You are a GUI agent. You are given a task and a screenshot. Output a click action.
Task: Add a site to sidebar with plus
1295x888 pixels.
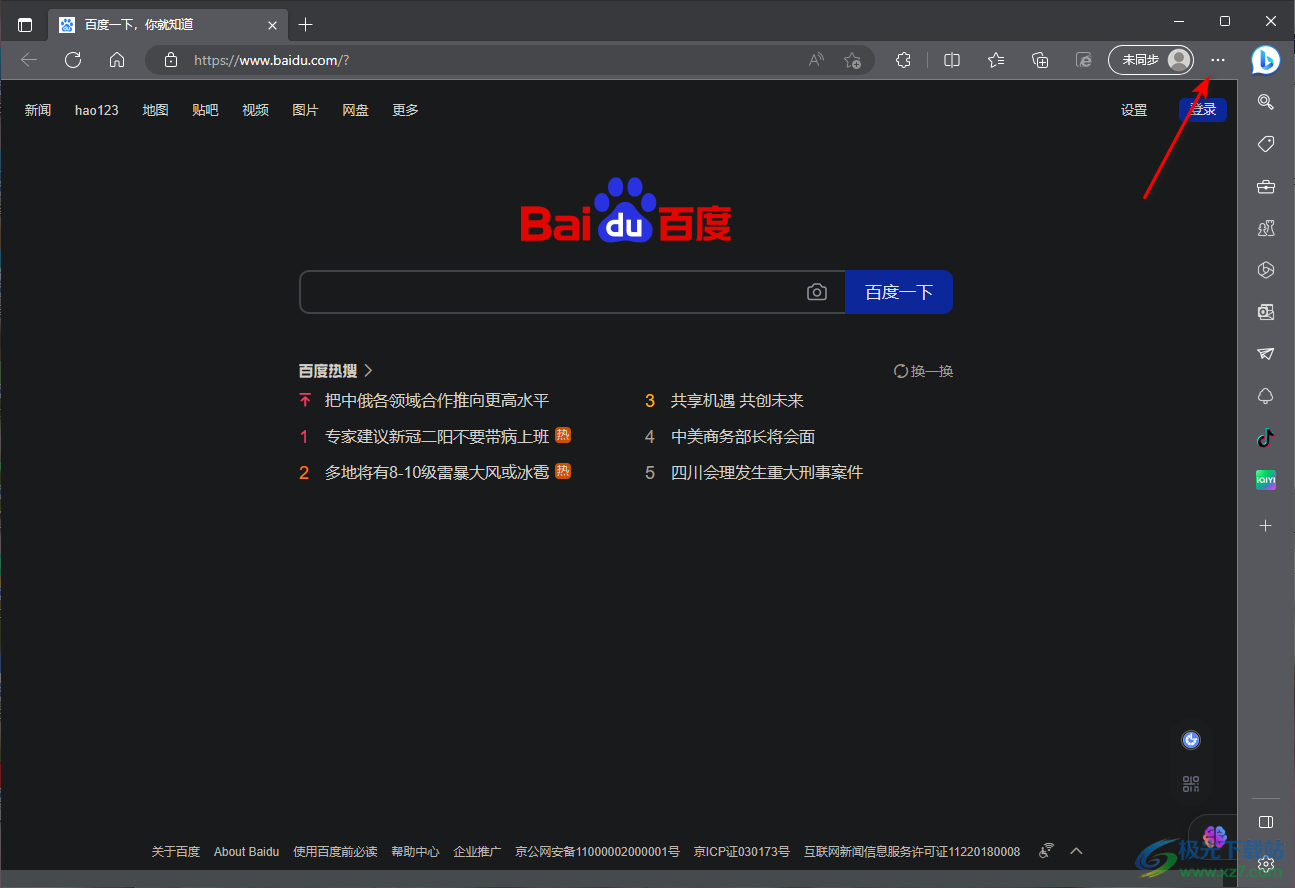click(1265, 525)
